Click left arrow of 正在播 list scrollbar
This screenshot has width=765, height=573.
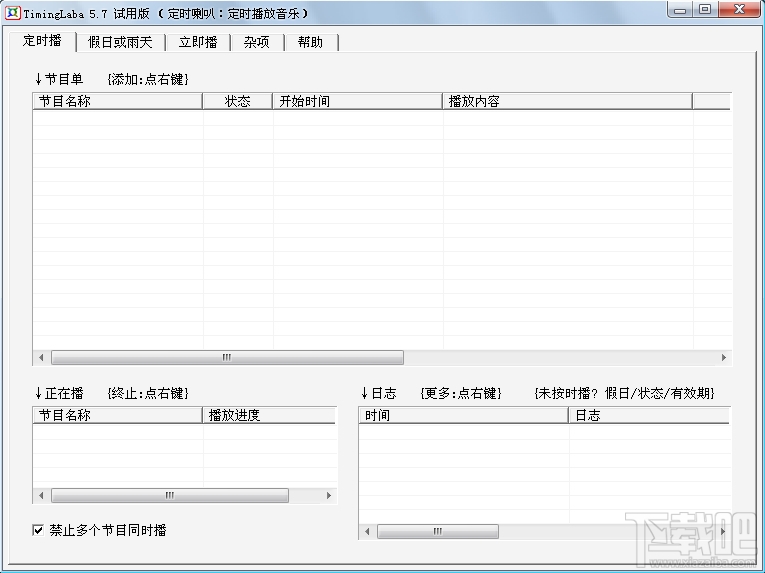pyautogui.click(x=41, y=495)
